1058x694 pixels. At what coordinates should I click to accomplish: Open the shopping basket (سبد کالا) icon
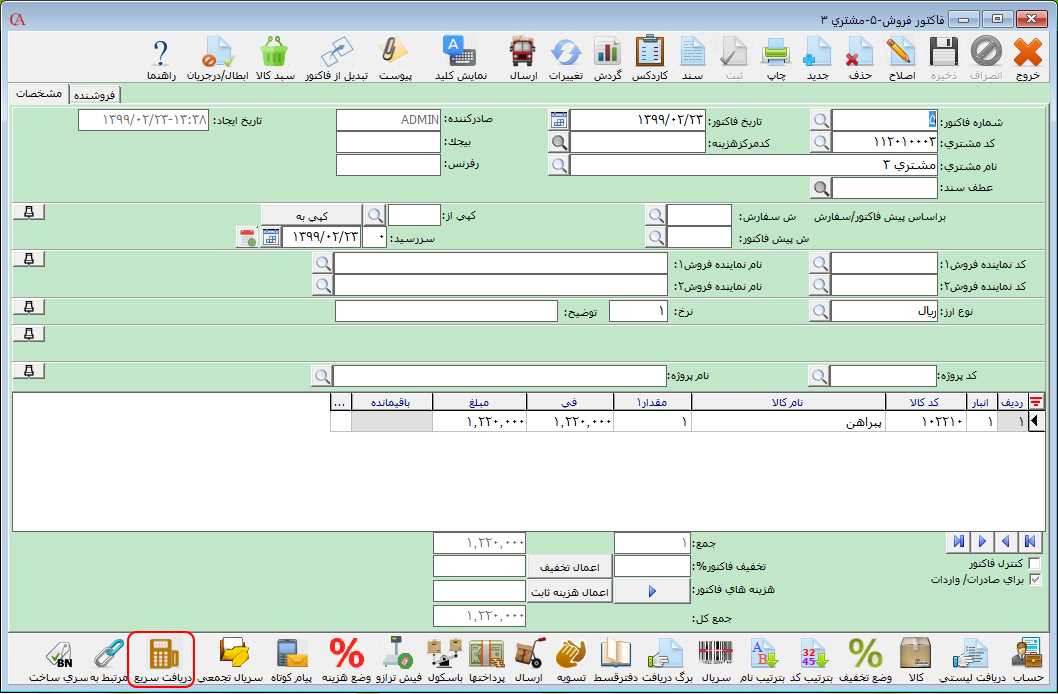click(x=273, y=52)
